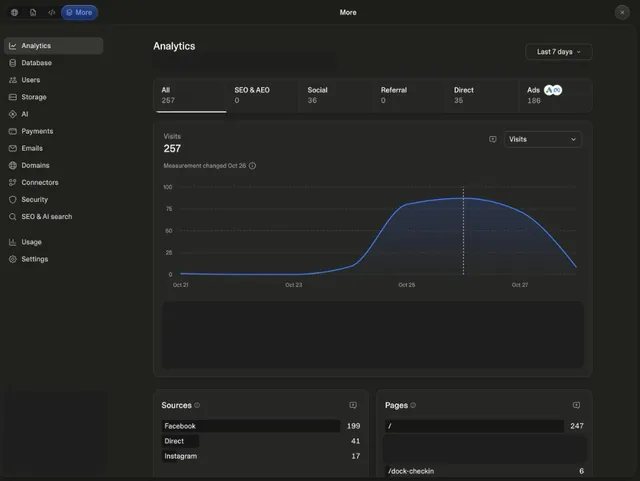The height and width of the screenshot is (481, 640).
Task: Close the More panel with X button
Action: coord(622,12)
